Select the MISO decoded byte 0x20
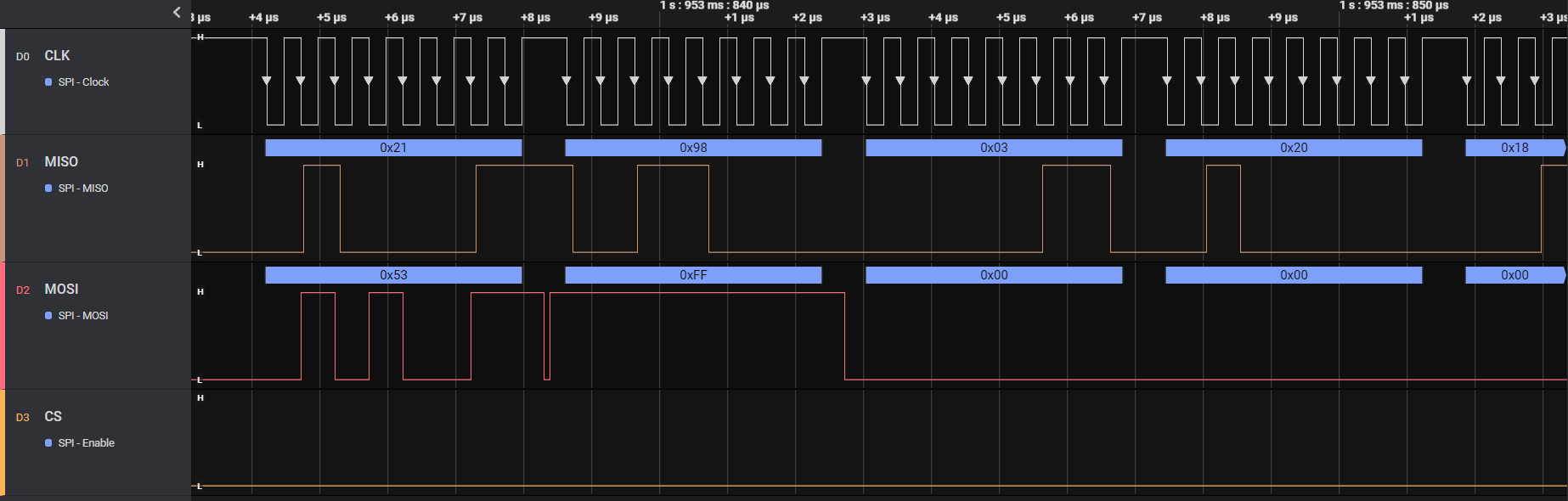Screen dimensions: 1568x501 1294,148
